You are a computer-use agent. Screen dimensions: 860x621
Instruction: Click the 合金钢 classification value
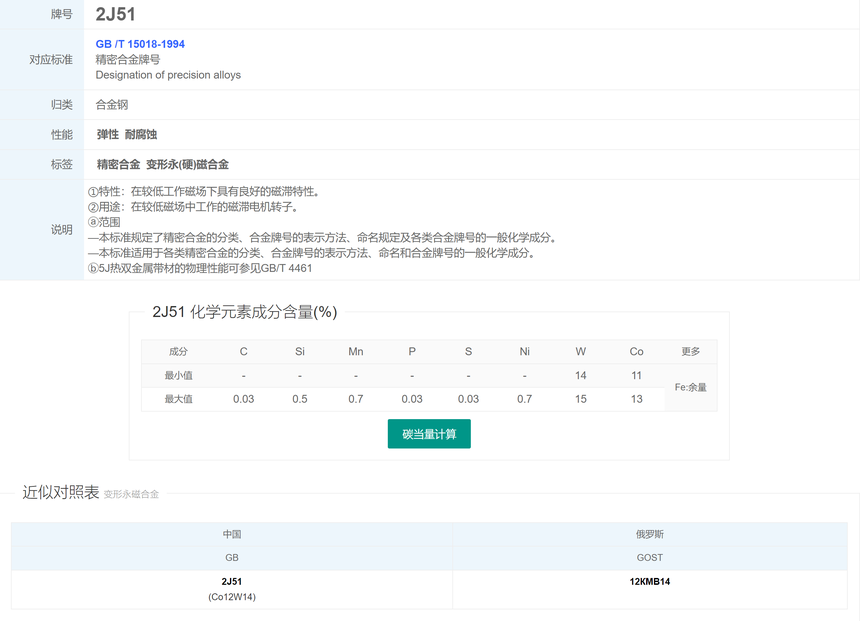(x=112, y=104)
